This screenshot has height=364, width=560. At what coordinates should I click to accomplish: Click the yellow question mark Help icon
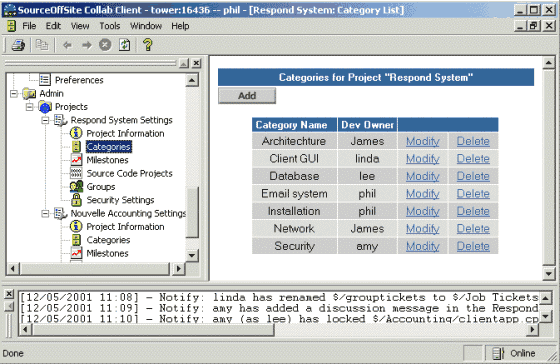pos(148,45)
